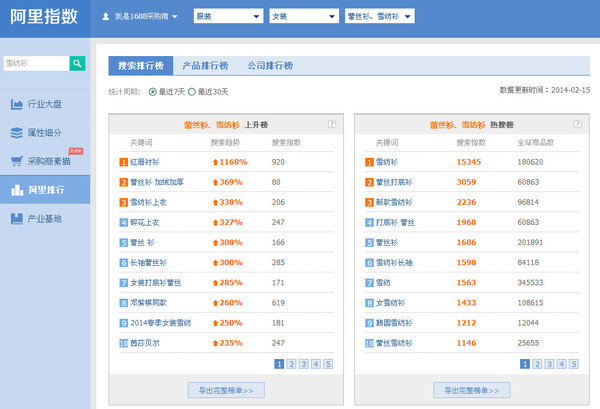Screen dimensions: 600x409
Task: Click 导出完整榜单 under 上升榜
Action: pos(226,390)
